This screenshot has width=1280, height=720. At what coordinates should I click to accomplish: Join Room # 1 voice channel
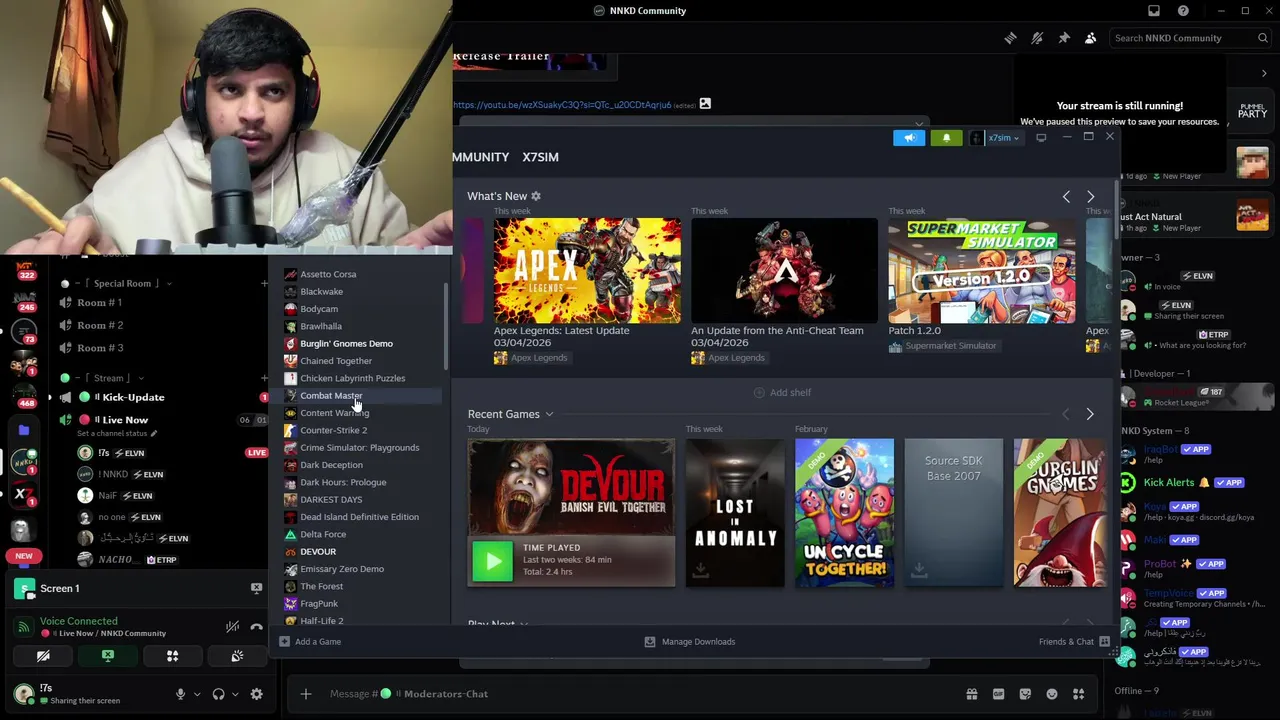coord(100,302)
